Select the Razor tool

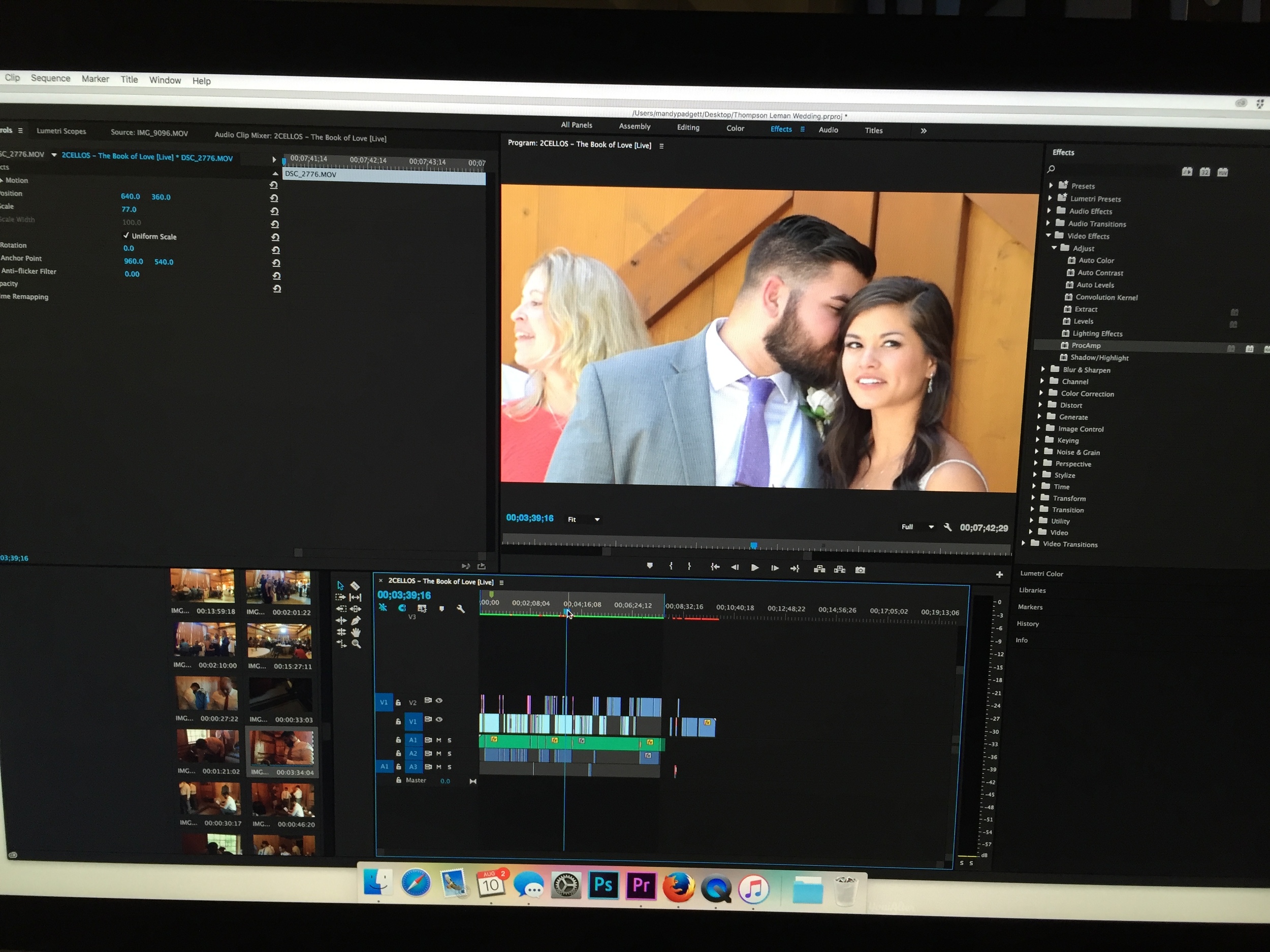point(356,586)
